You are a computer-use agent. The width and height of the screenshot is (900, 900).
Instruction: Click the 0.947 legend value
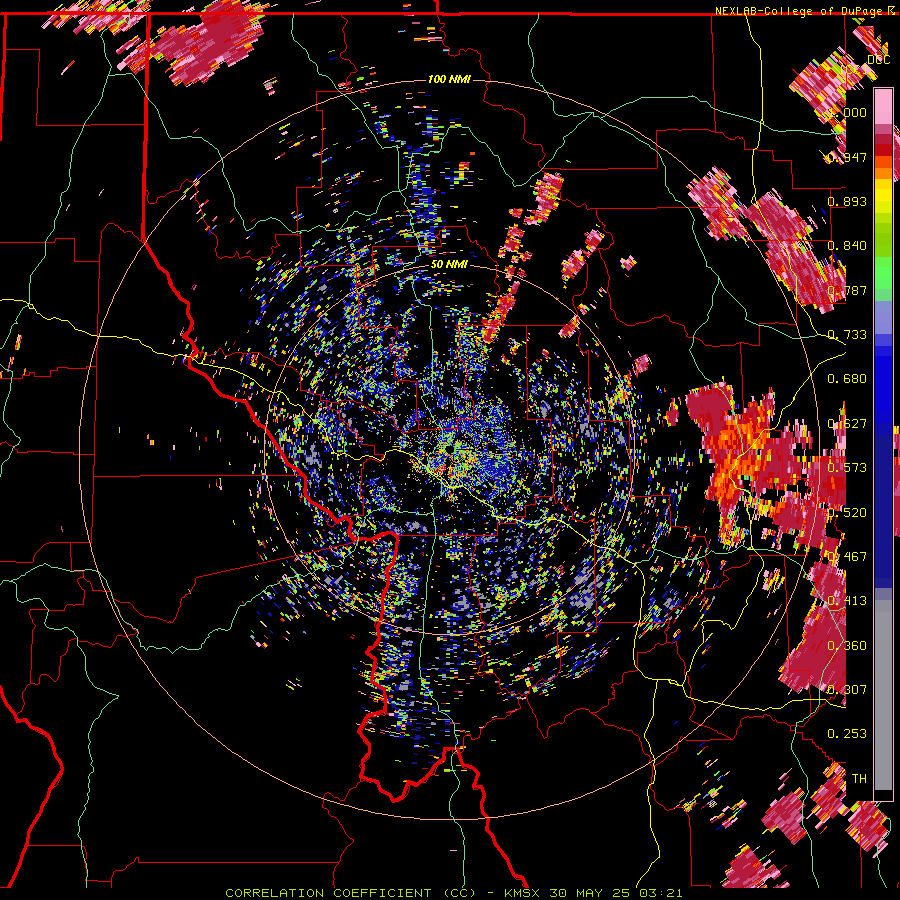point(847,157)
